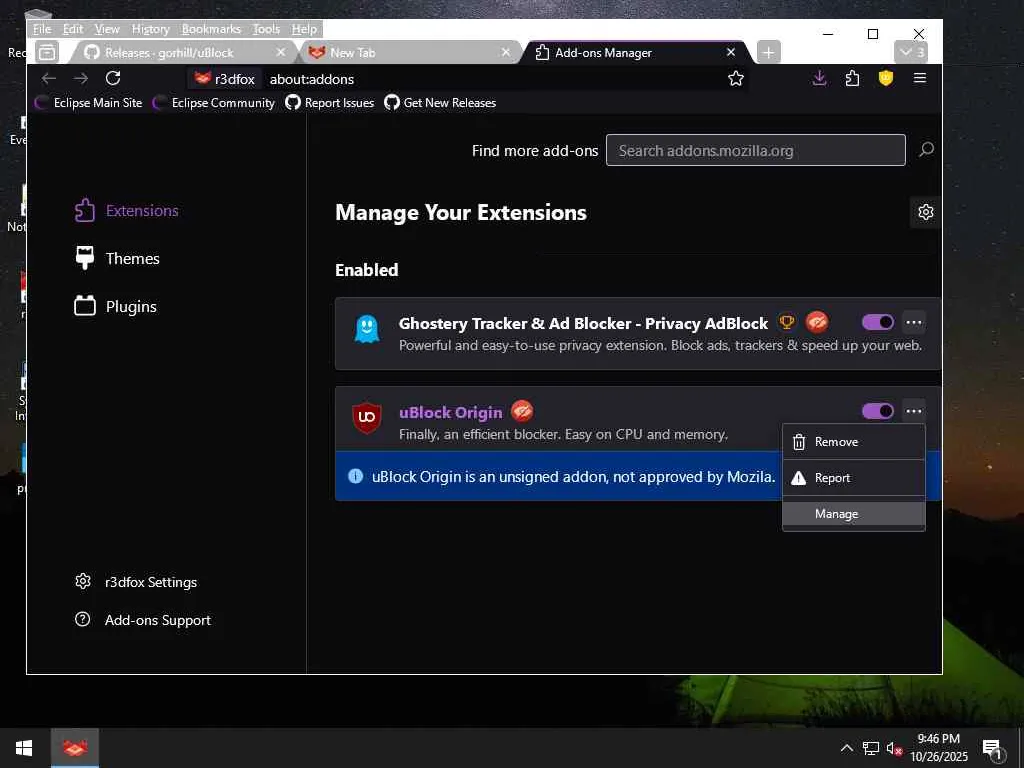Click the uBlock Origin red shield logo
This screenshot has width=1024, height=768.
pos(366,418)
